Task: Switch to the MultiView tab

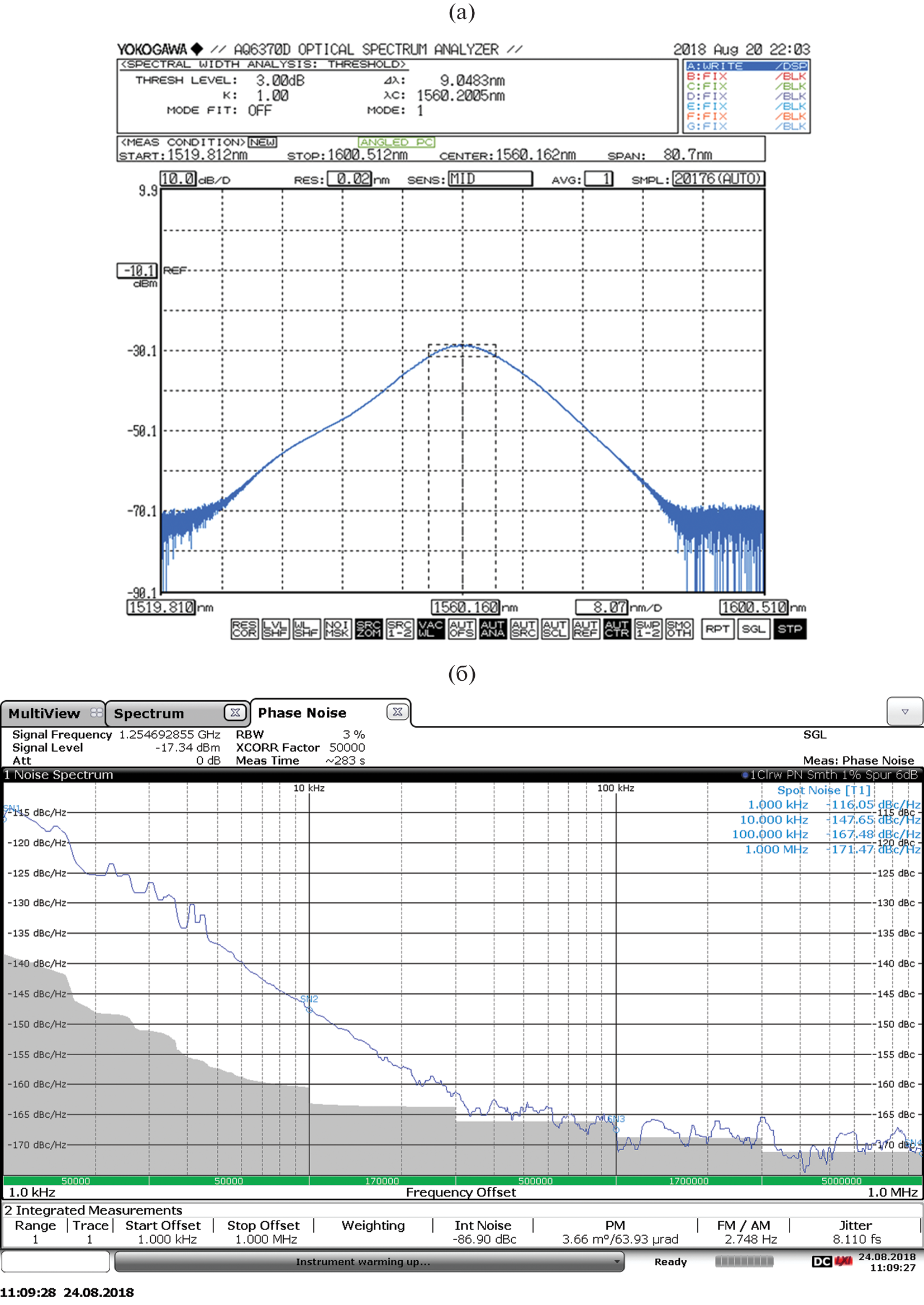Action: [44, 714]
